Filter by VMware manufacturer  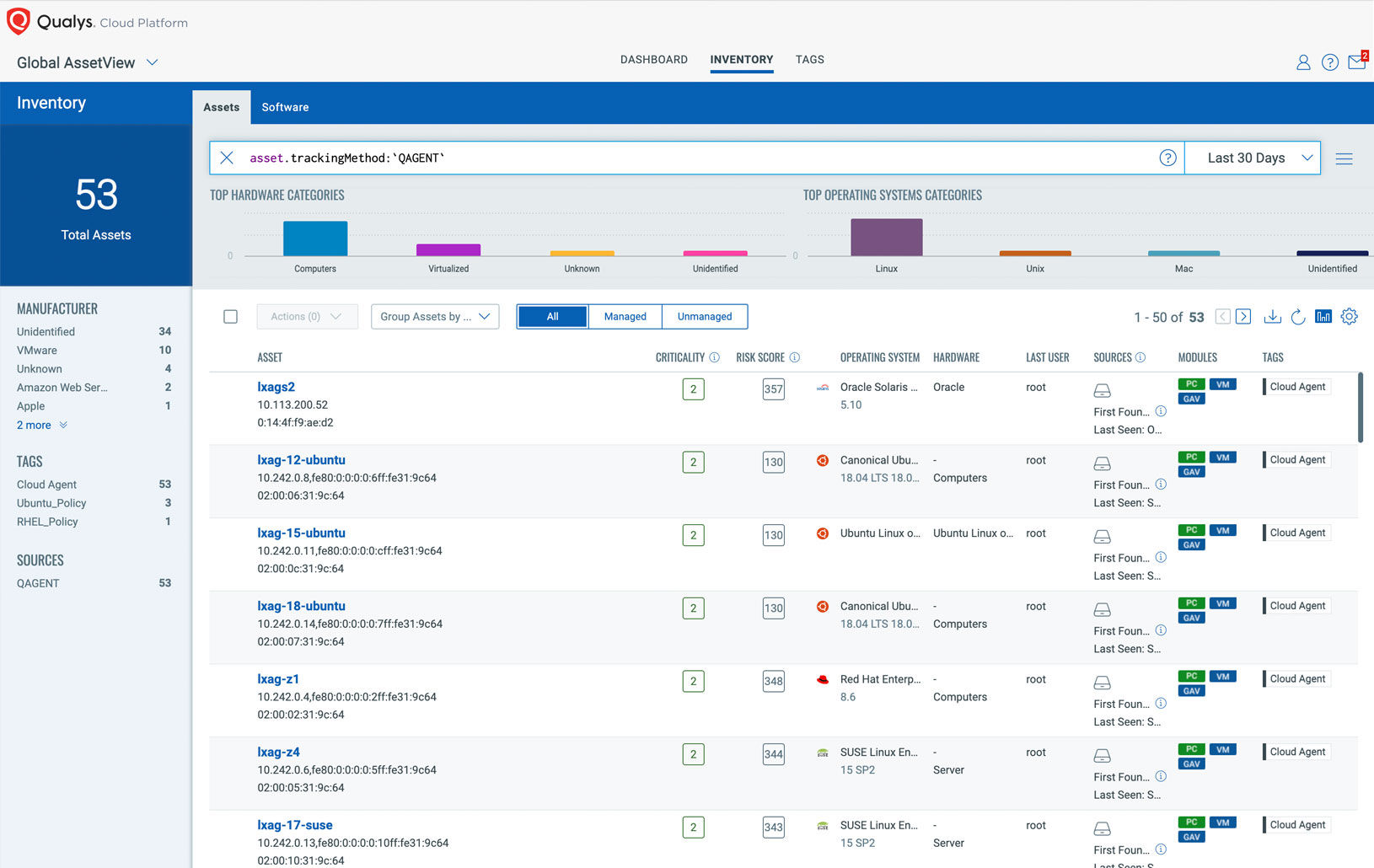[x=37, y=351]
